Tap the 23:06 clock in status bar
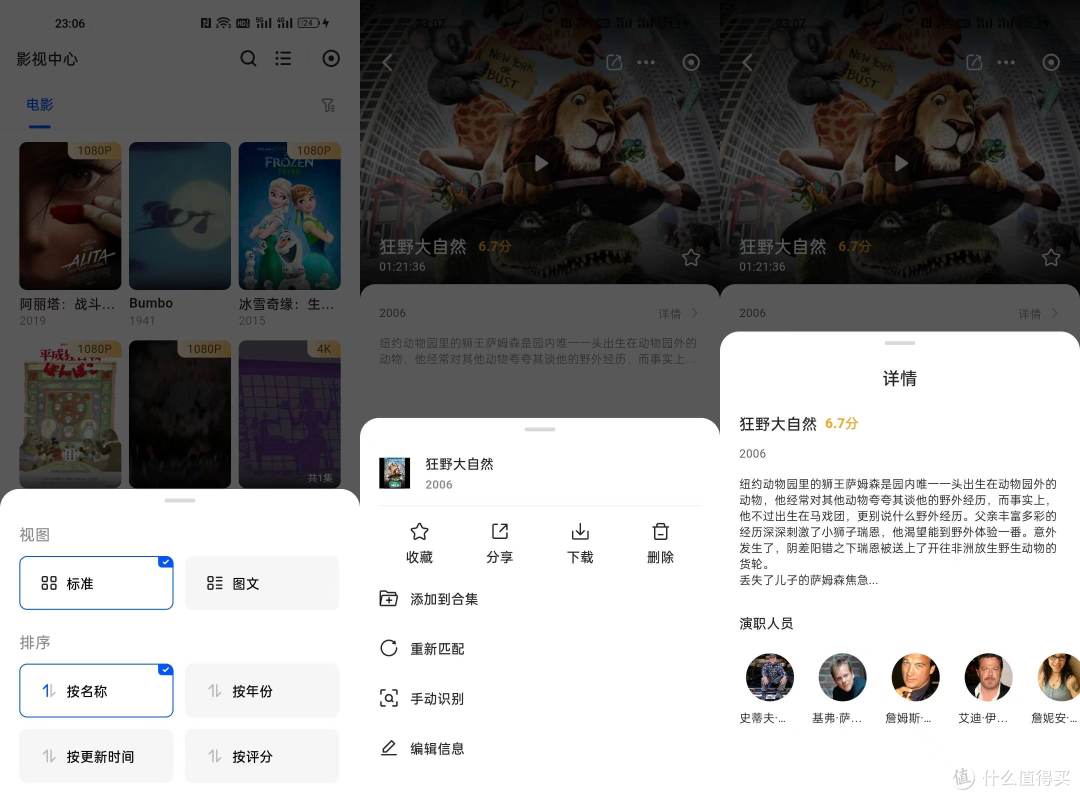This screenshot has height=800, width=1080. [x=70, y=23]
